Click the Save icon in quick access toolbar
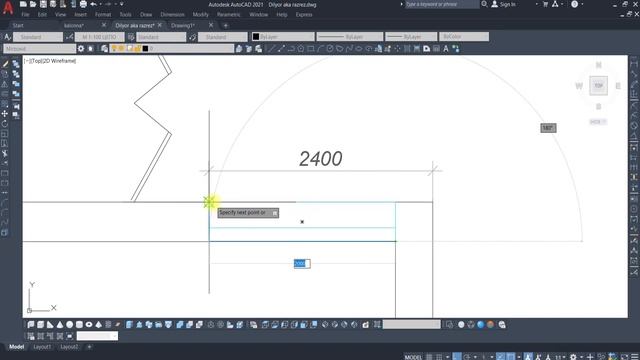640x360 pixels. click(43, 4)
